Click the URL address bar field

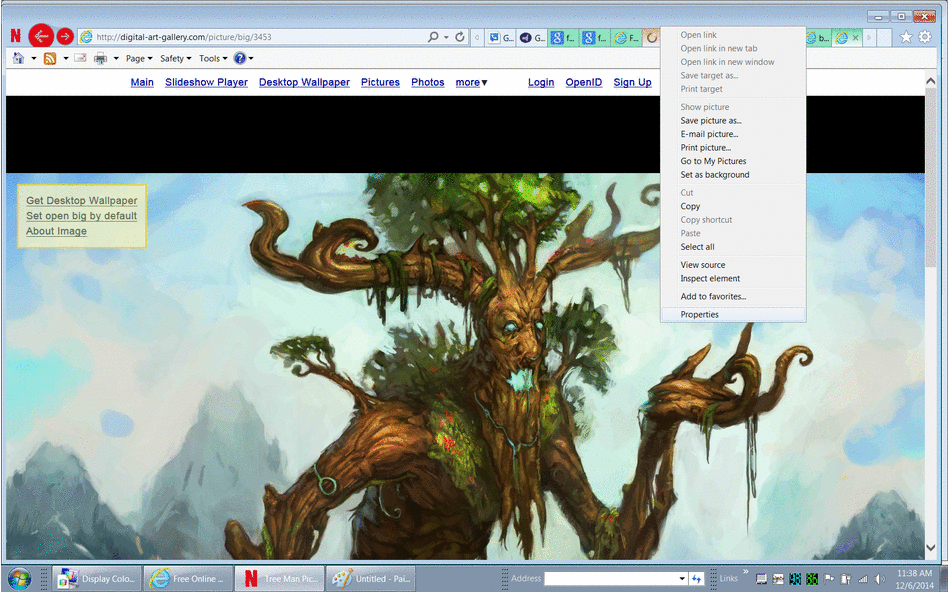click(x=250, y=37)
